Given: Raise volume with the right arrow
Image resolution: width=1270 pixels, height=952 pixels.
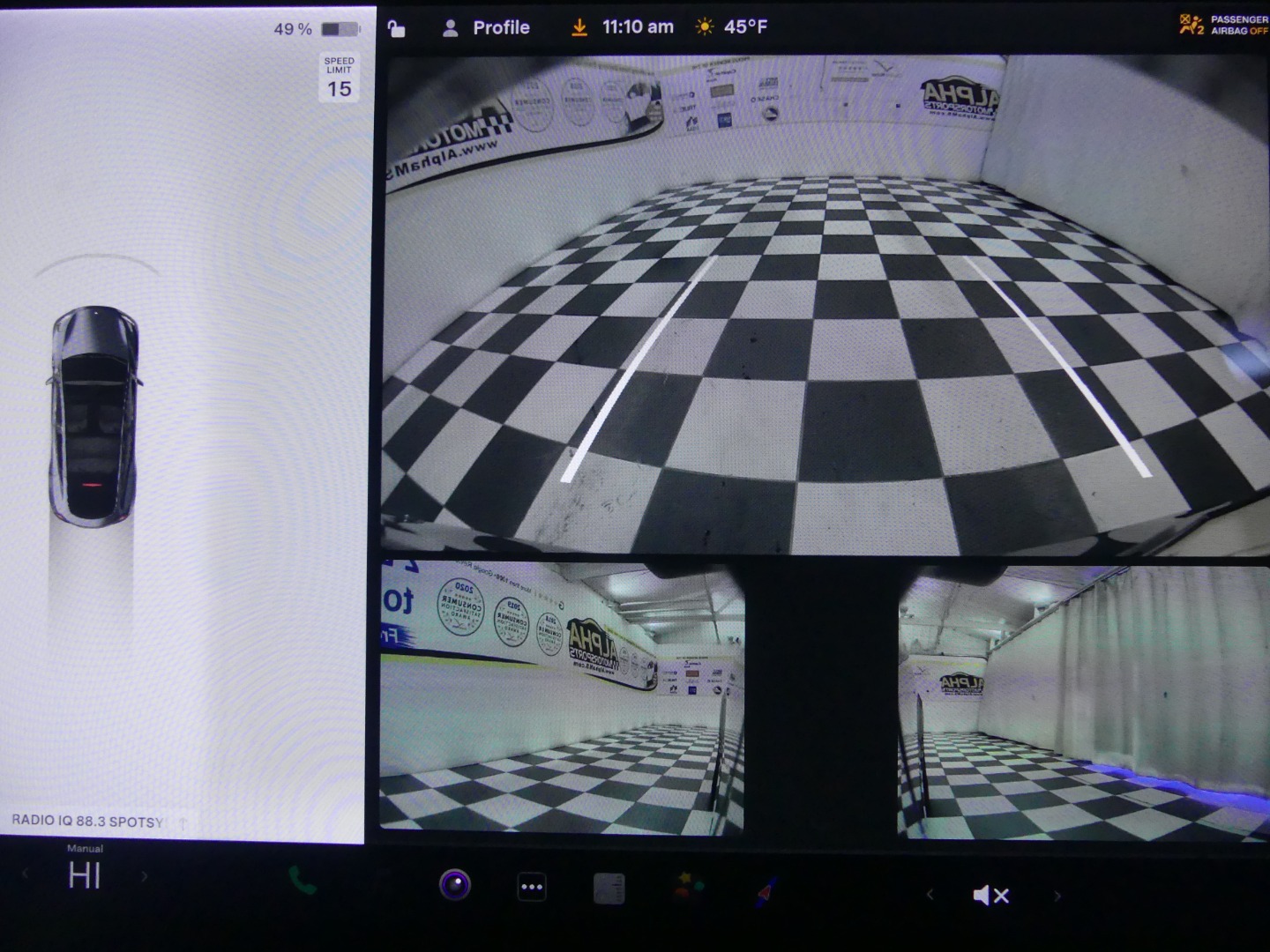Looking at the screenshot, I should [1057, 896].
